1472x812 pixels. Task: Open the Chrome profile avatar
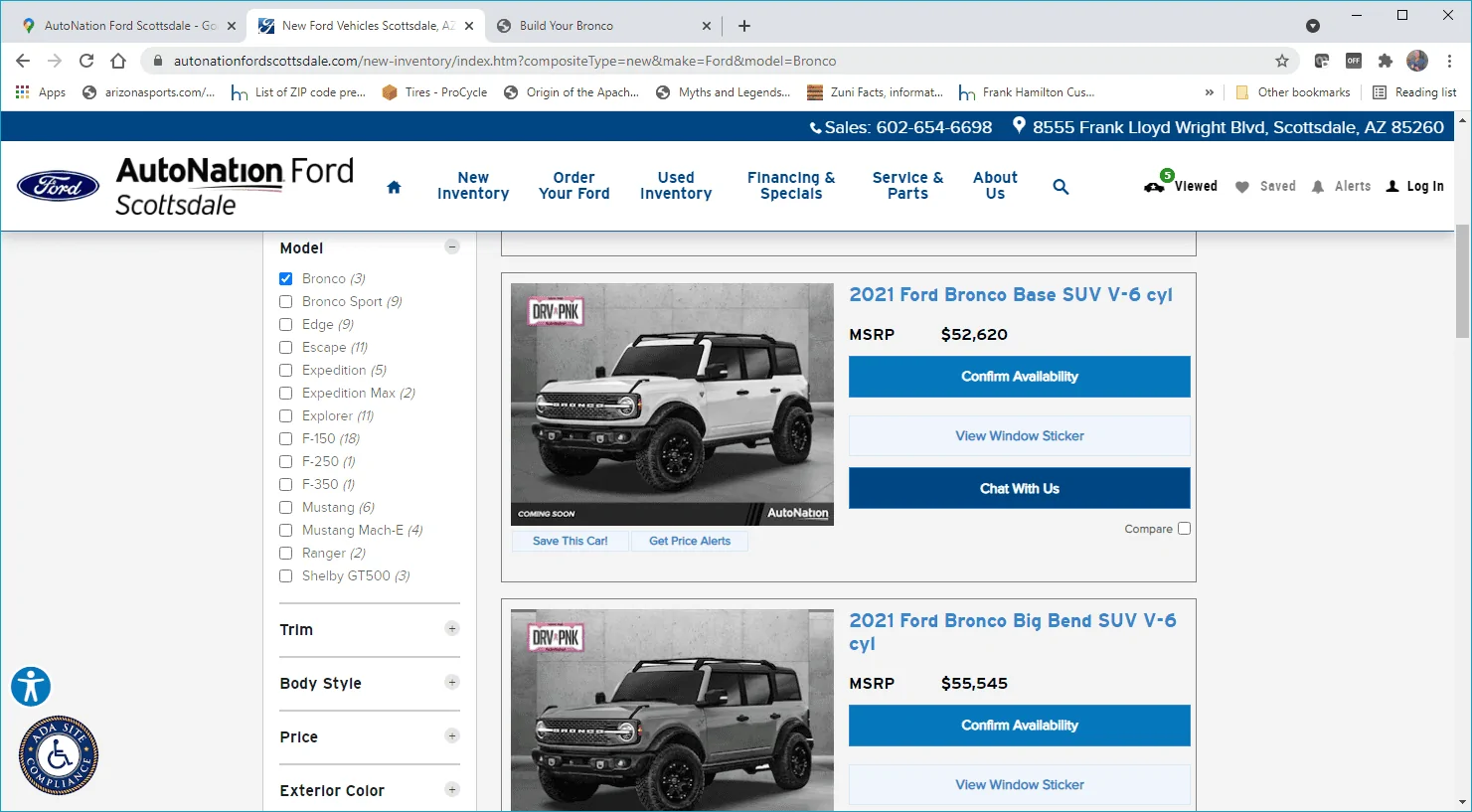point(1417,61)
